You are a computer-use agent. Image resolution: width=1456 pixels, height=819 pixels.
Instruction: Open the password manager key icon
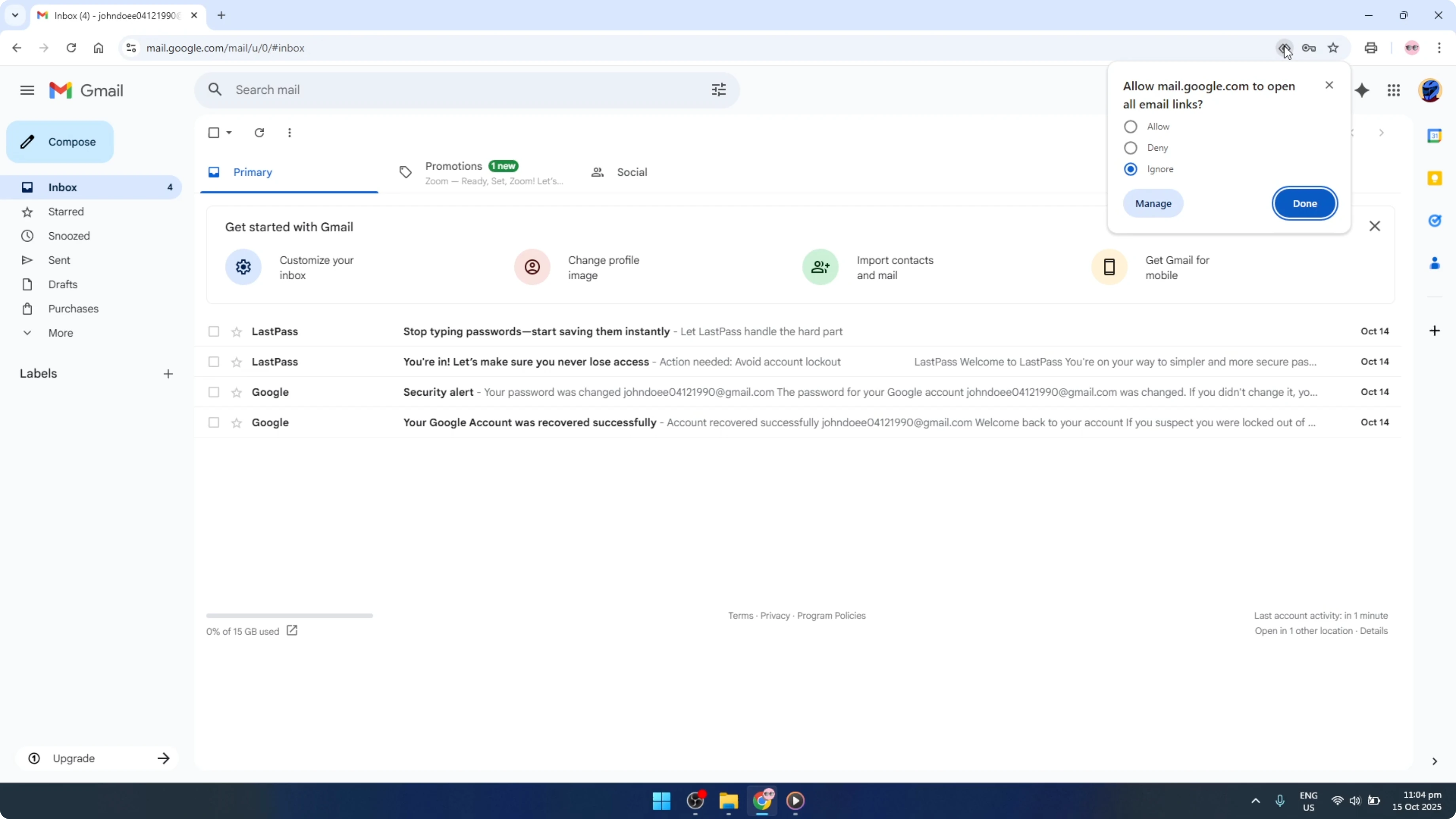(x=1308, y=48)
